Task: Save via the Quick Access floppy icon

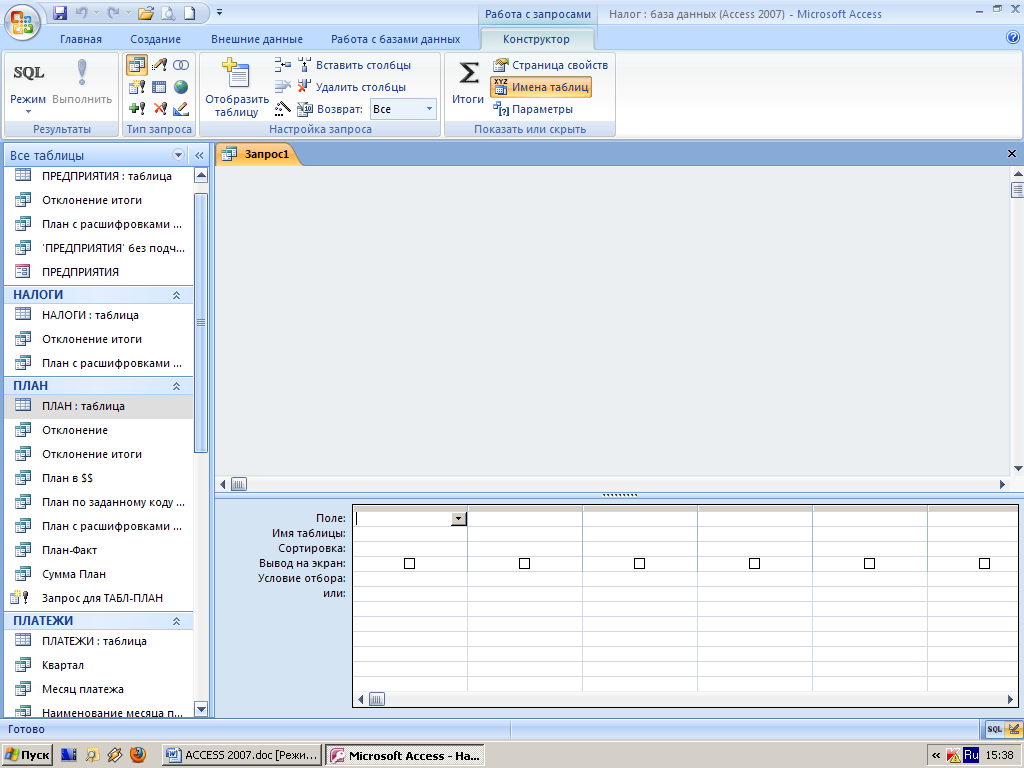Action: 60,12
